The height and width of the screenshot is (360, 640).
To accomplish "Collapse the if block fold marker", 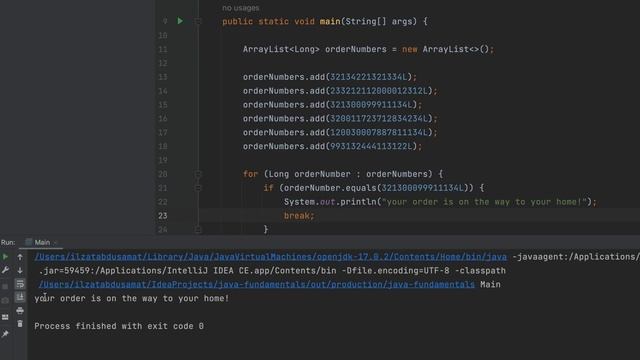I will [198, 188].
